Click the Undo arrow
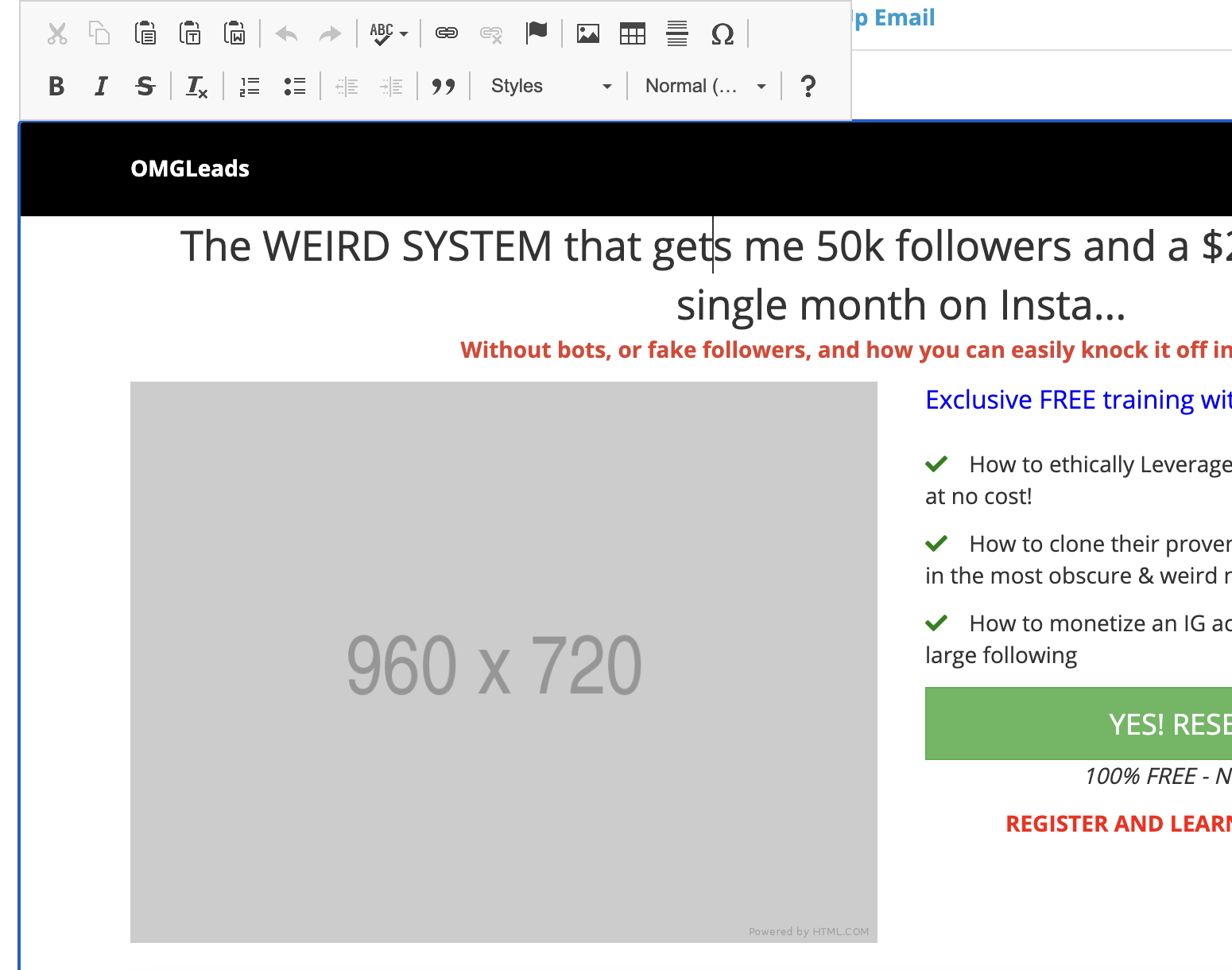 pos(286,34)
